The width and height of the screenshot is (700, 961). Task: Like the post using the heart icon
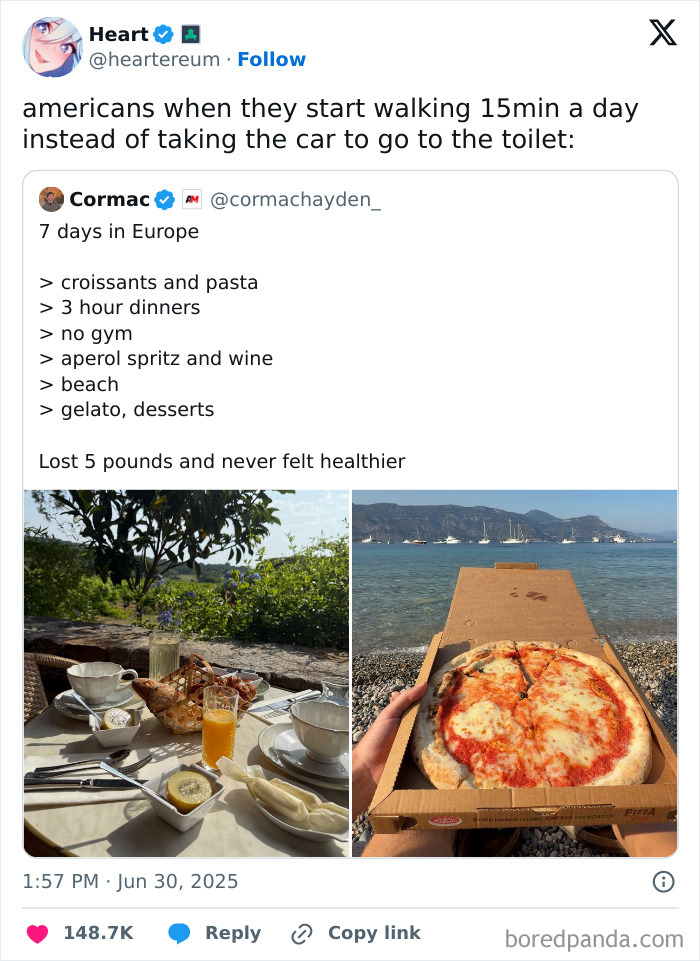(x=36, y=932)
